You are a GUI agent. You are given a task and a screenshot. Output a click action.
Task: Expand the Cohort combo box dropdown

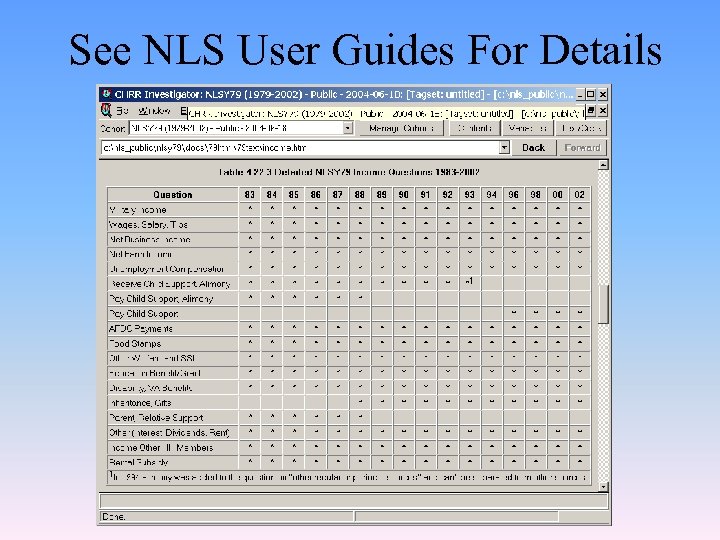point(348,128)
